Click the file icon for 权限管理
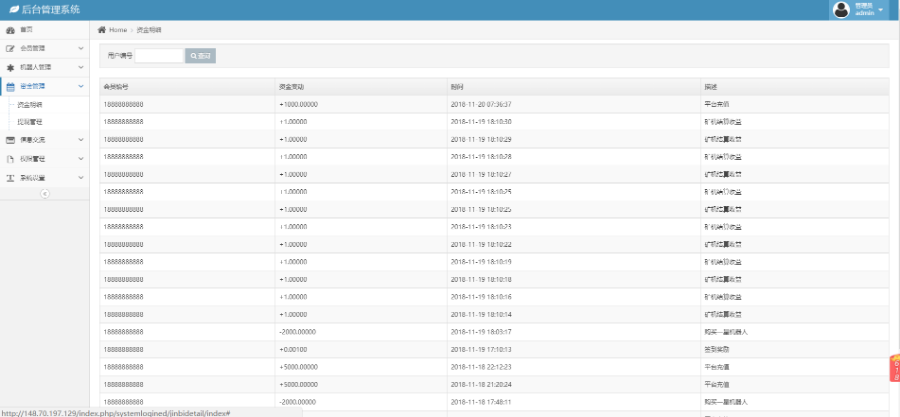Screen dimensions: 900x417 [x=10, y=159]
